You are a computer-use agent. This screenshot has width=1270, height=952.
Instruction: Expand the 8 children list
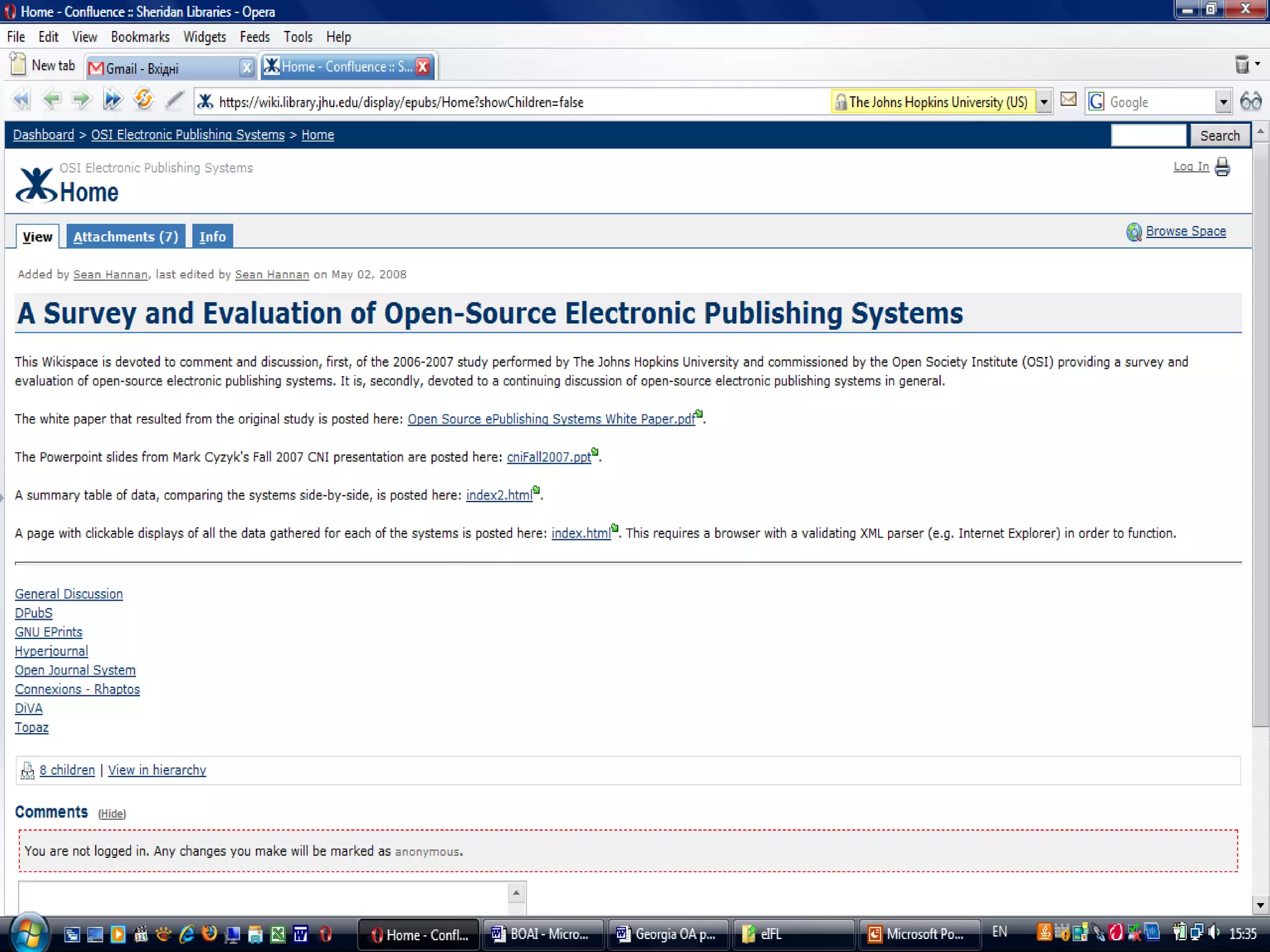point(67,770)
